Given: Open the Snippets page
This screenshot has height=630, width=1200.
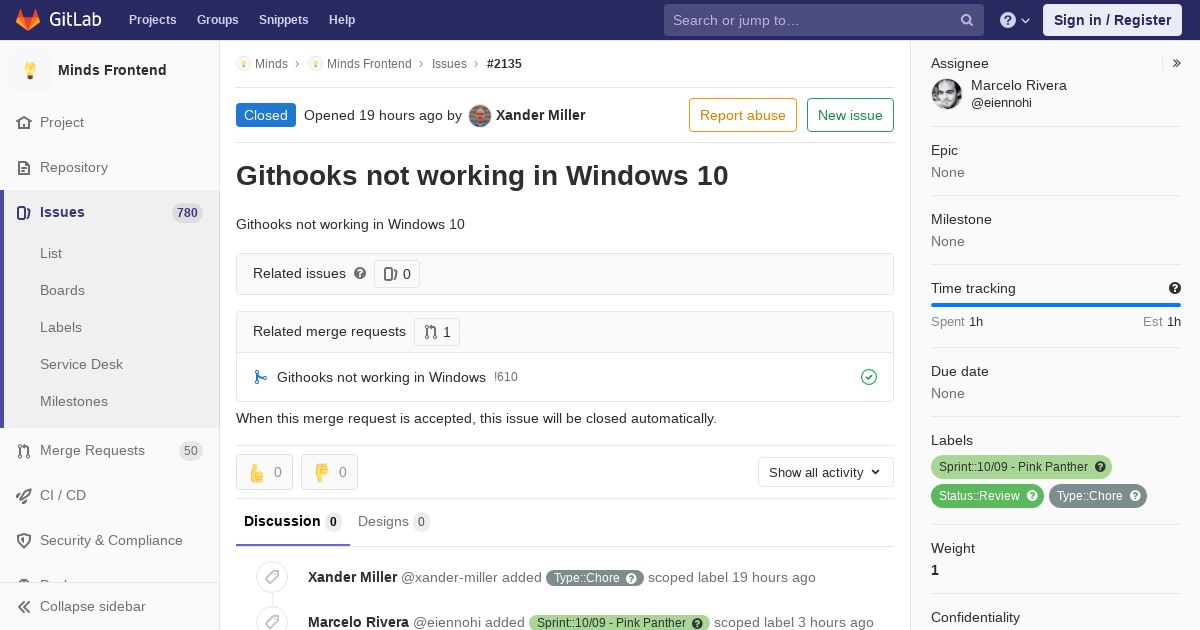Looking at the screenshot, I should pyautogui.click(x=284, y=20).
